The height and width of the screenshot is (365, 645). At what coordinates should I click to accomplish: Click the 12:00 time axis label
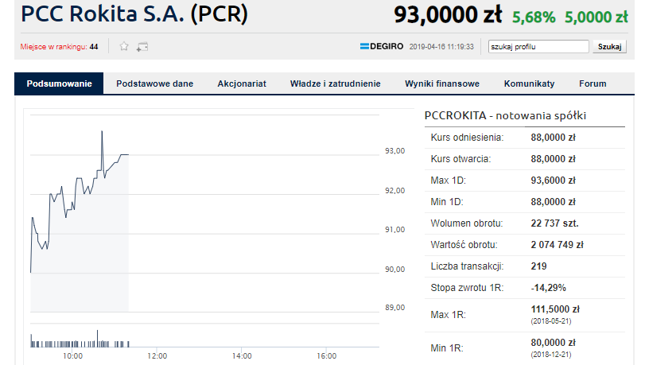click(157, 356)
